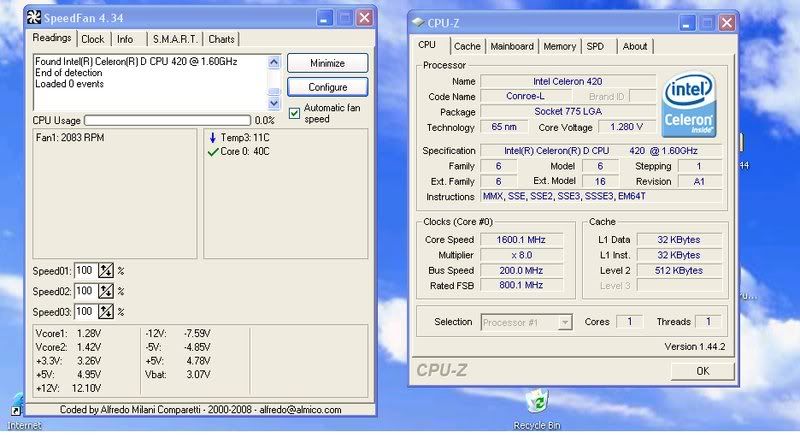Open the S.M.A.R.T. tab
The image size is (800, 438).
pos(175,39)
